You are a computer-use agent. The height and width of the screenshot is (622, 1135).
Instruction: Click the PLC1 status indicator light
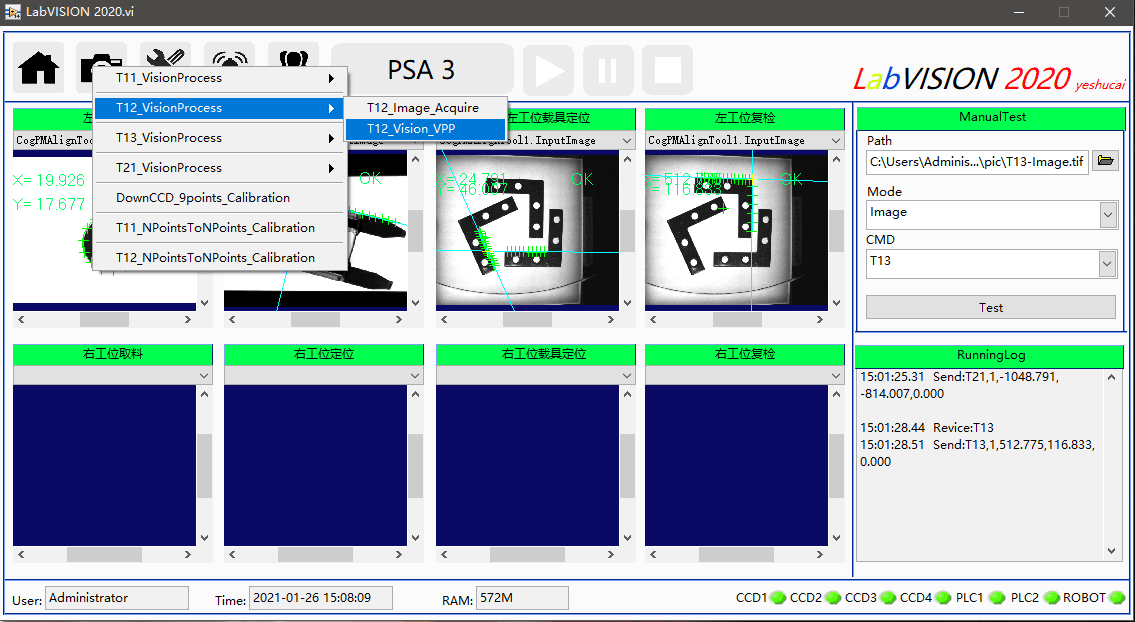coord(996,597)
